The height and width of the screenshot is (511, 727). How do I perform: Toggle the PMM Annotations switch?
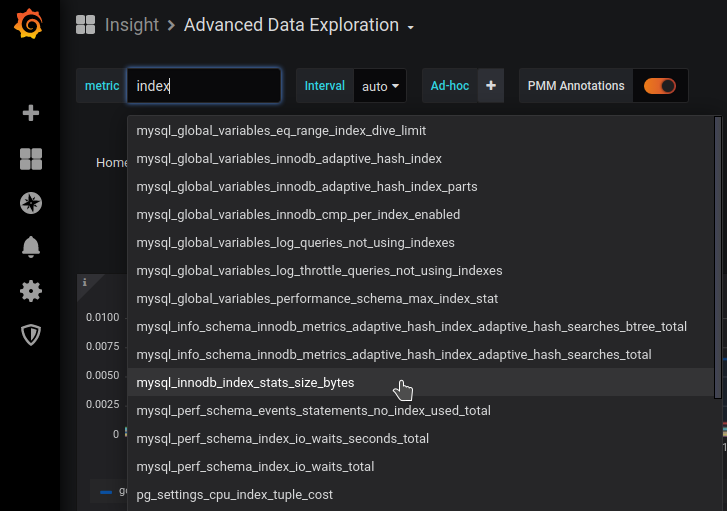click(x=660, y=86)
